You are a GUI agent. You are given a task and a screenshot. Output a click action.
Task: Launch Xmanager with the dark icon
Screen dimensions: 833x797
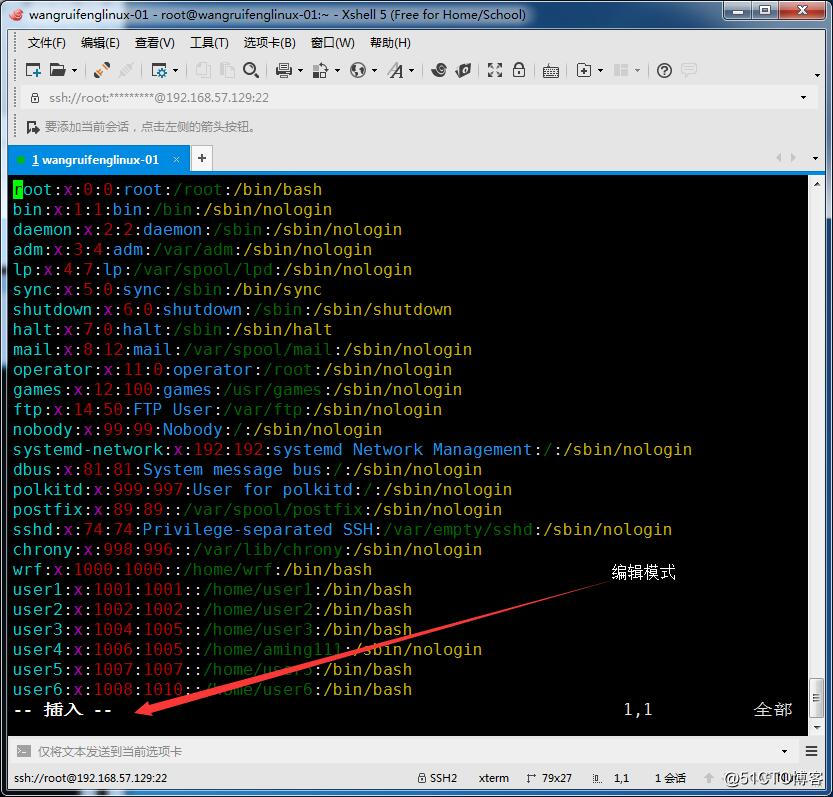(x=463, y=70)
